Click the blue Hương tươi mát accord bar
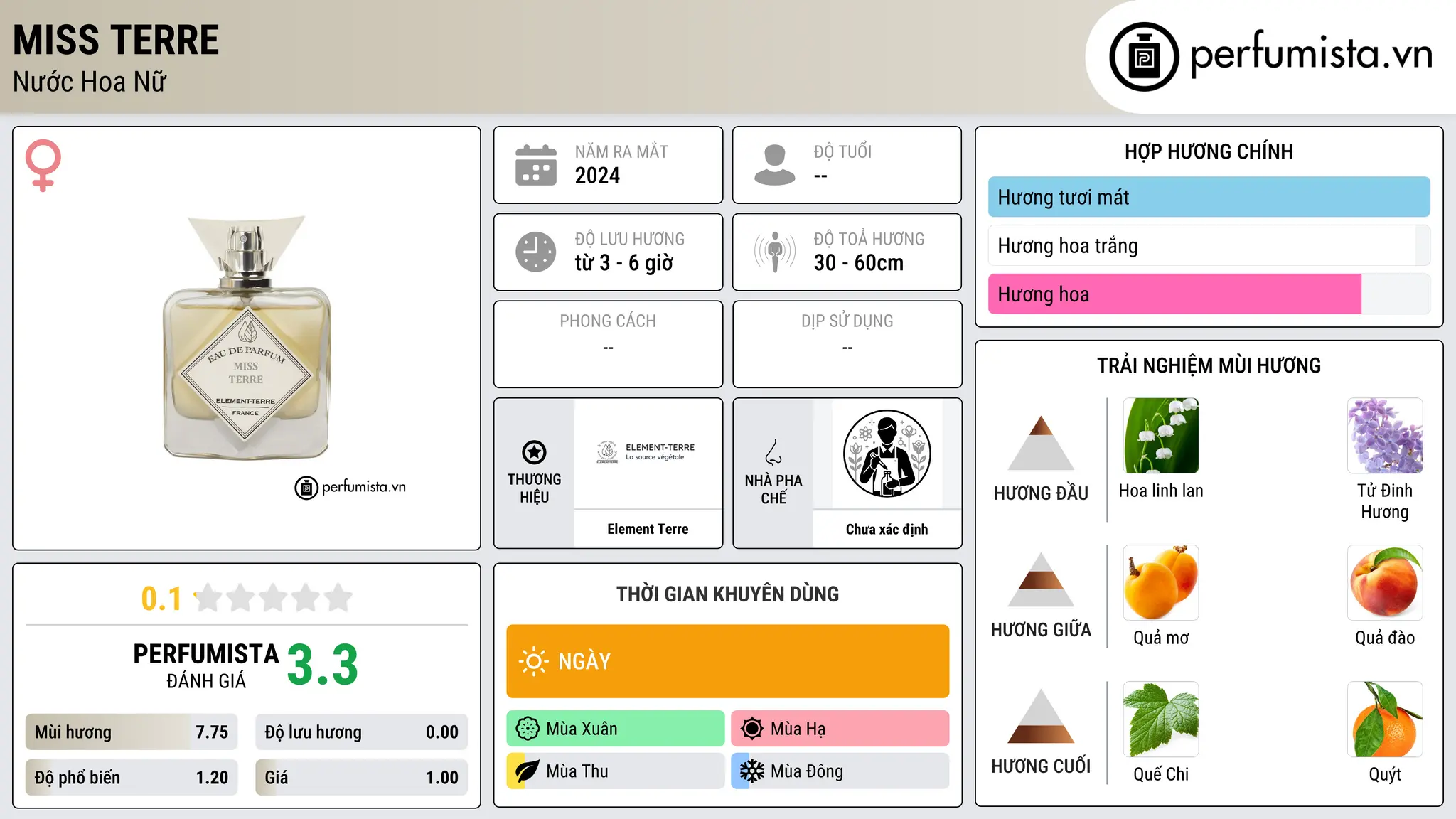This screenshot has height=819, width=1456. 1209,197
